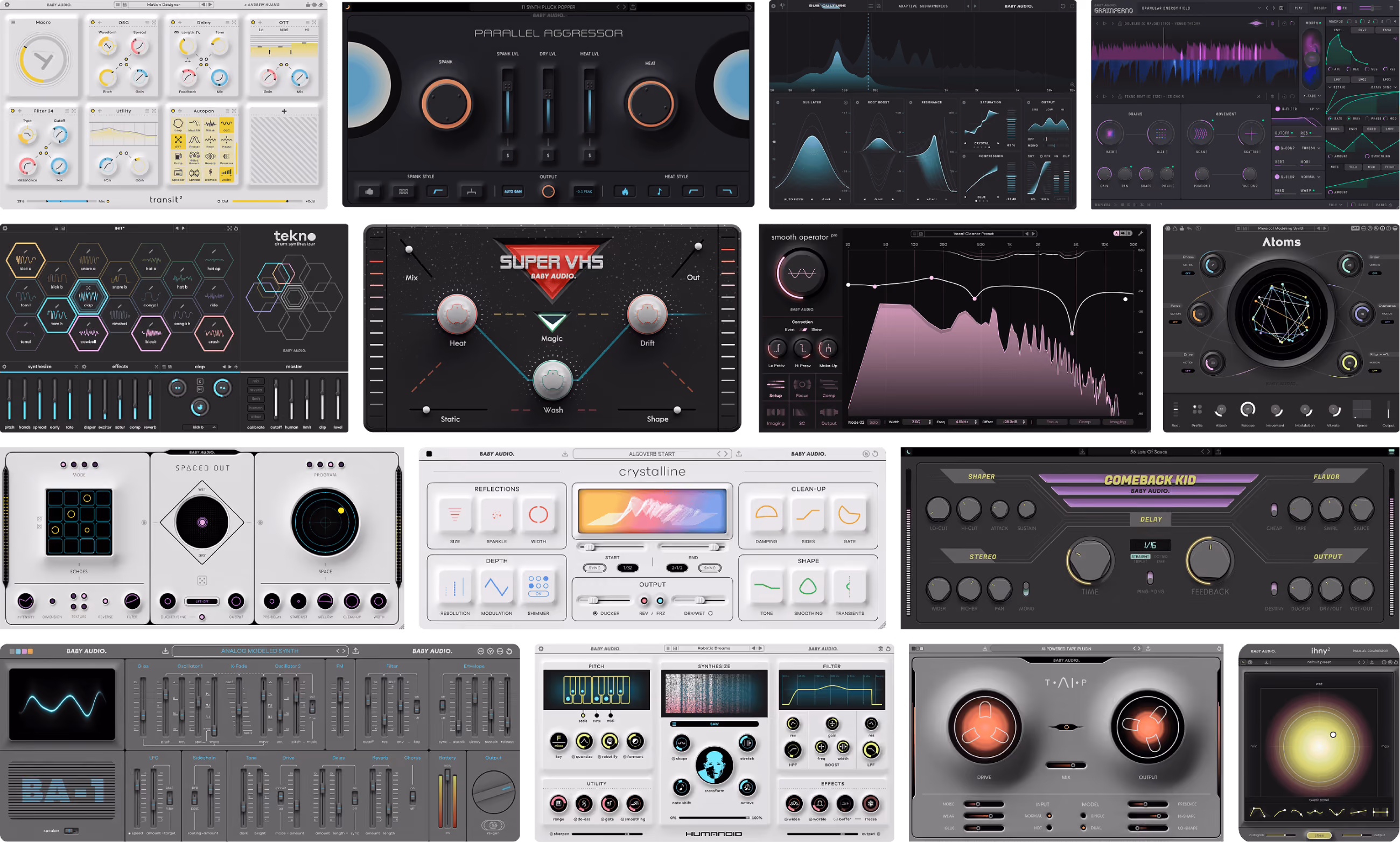The height and width of the screenshot is (842, 1400).
Task: Click the Damping icon in Crystalline Clean-Up
Action: coord(767,514)
